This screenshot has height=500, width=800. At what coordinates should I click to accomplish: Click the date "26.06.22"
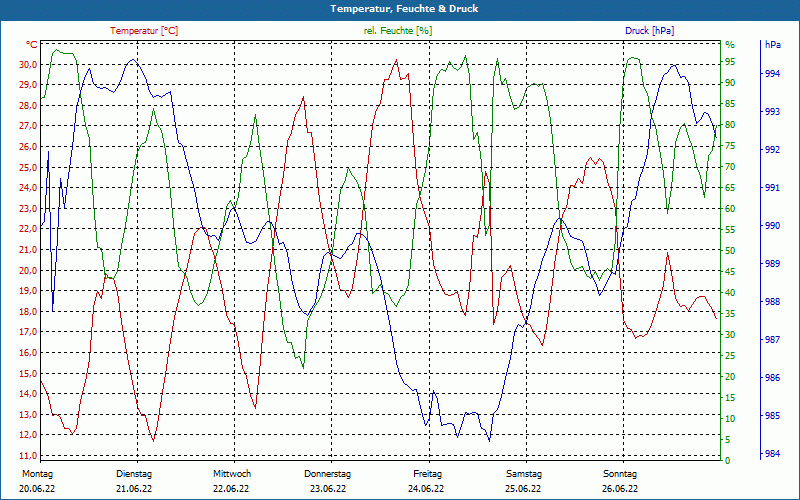coord(620,489)
